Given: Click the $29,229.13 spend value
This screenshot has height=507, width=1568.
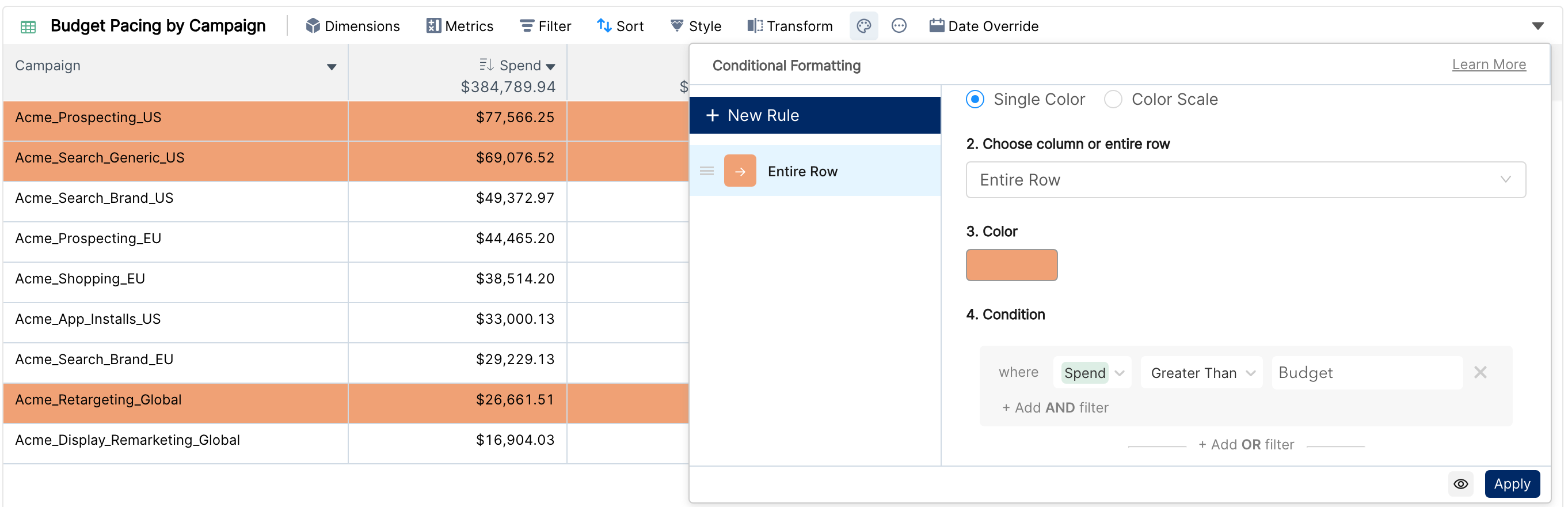Looking at the screenshot, I should coord(515,360).
